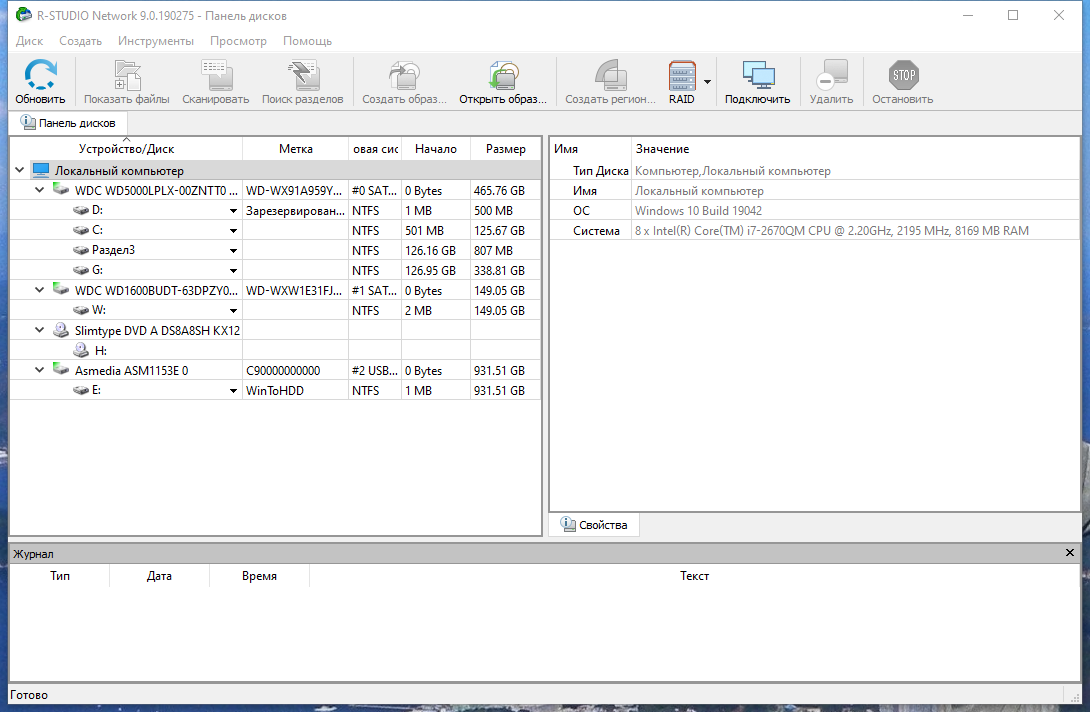This screenshot has height=712, width=1090.
Task: Open the G: partition dropdown arrow
Action: point(234,271)
